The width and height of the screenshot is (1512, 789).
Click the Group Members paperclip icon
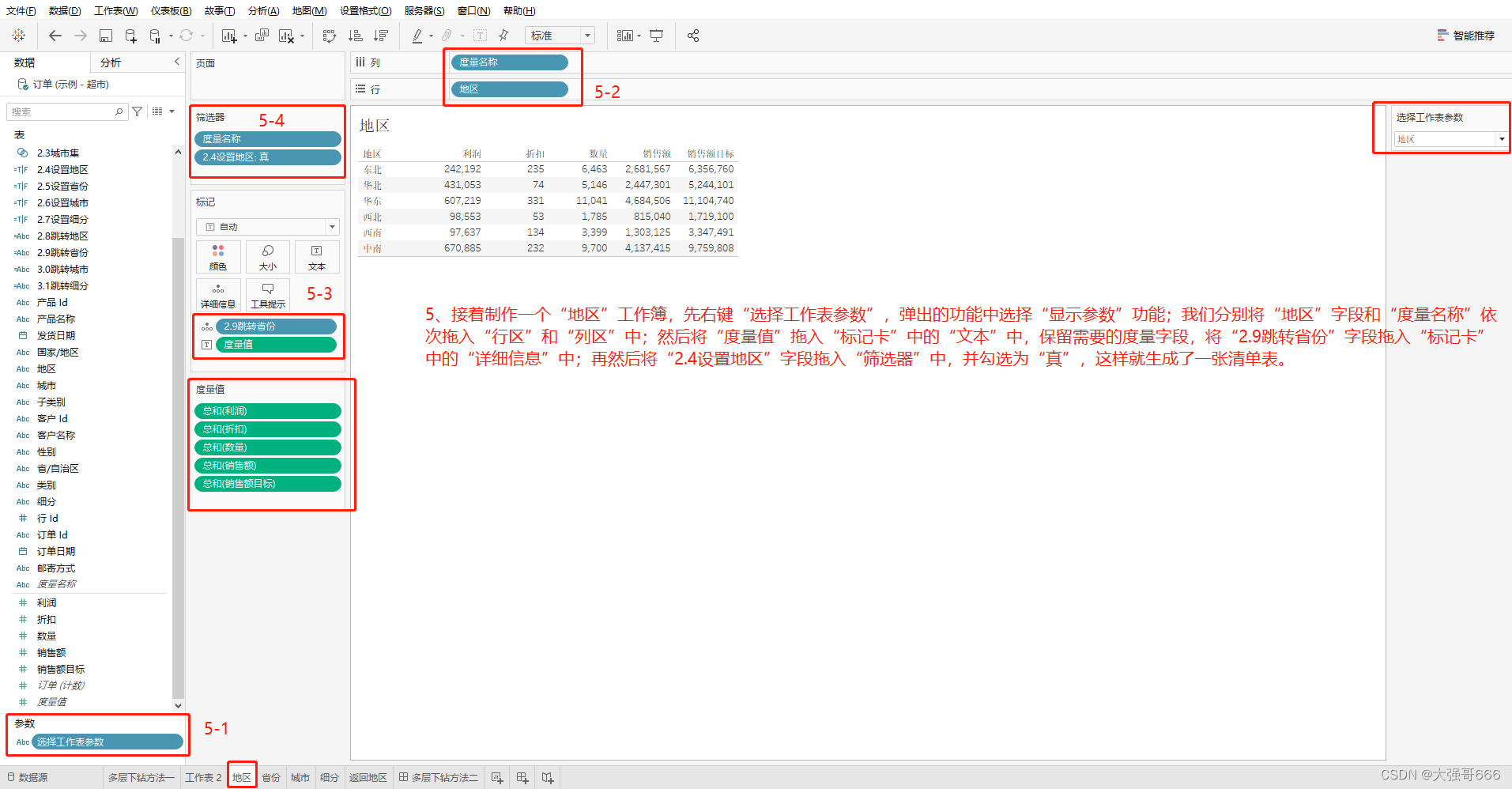pos(447,36)
